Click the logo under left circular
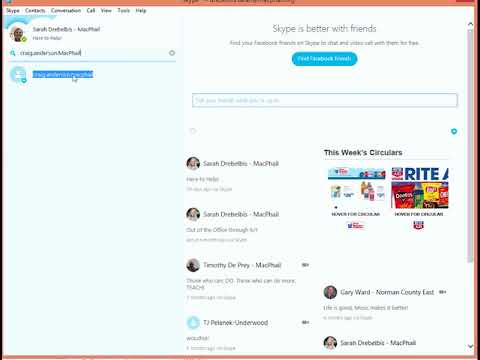480x360 pixels. point(355,226)
